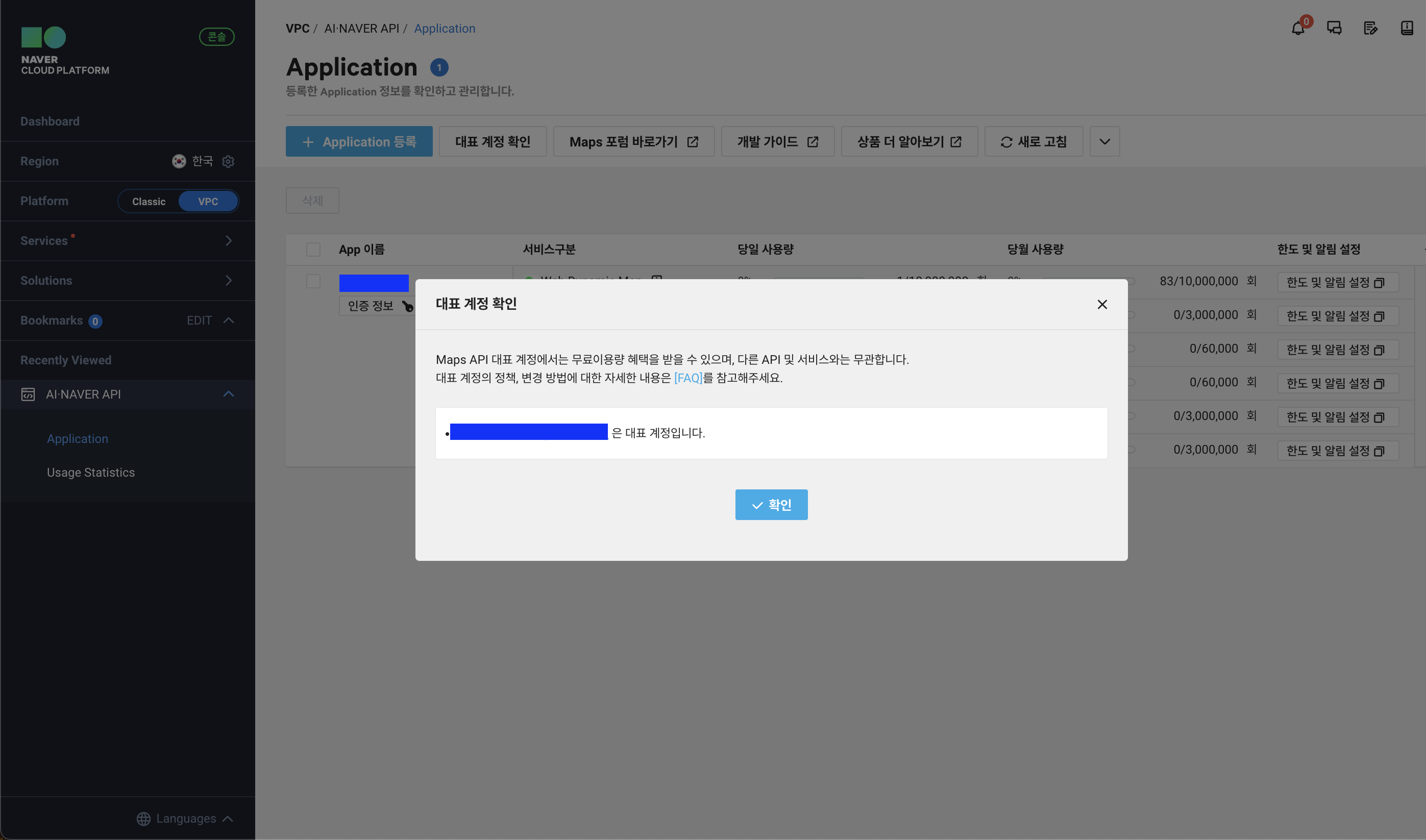Screen dimensions: 1426x840
Task: Open the dropdown arrow next to 새로 고침
Action: [x=1104, y=141]
